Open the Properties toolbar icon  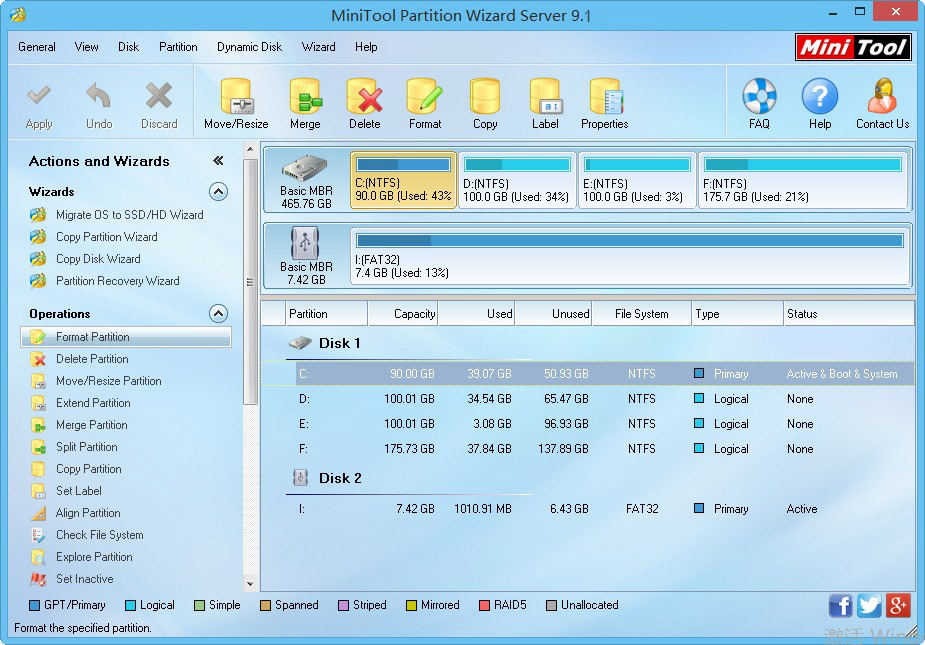605,96
